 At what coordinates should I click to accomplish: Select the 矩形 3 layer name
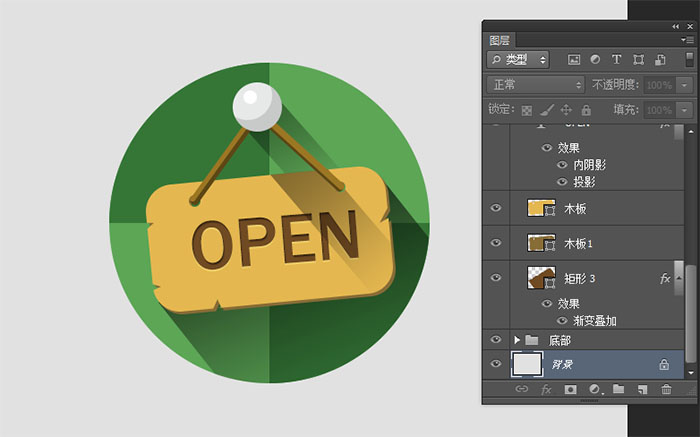tap(579, 279)
